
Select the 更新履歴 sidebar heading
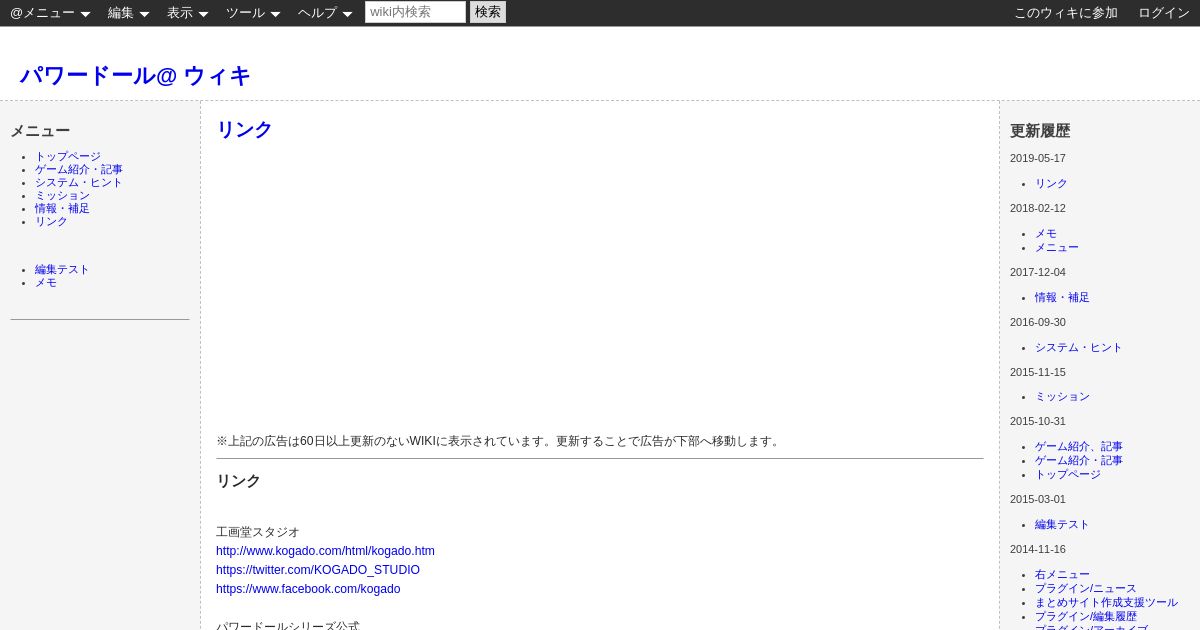coord(1040,131)
